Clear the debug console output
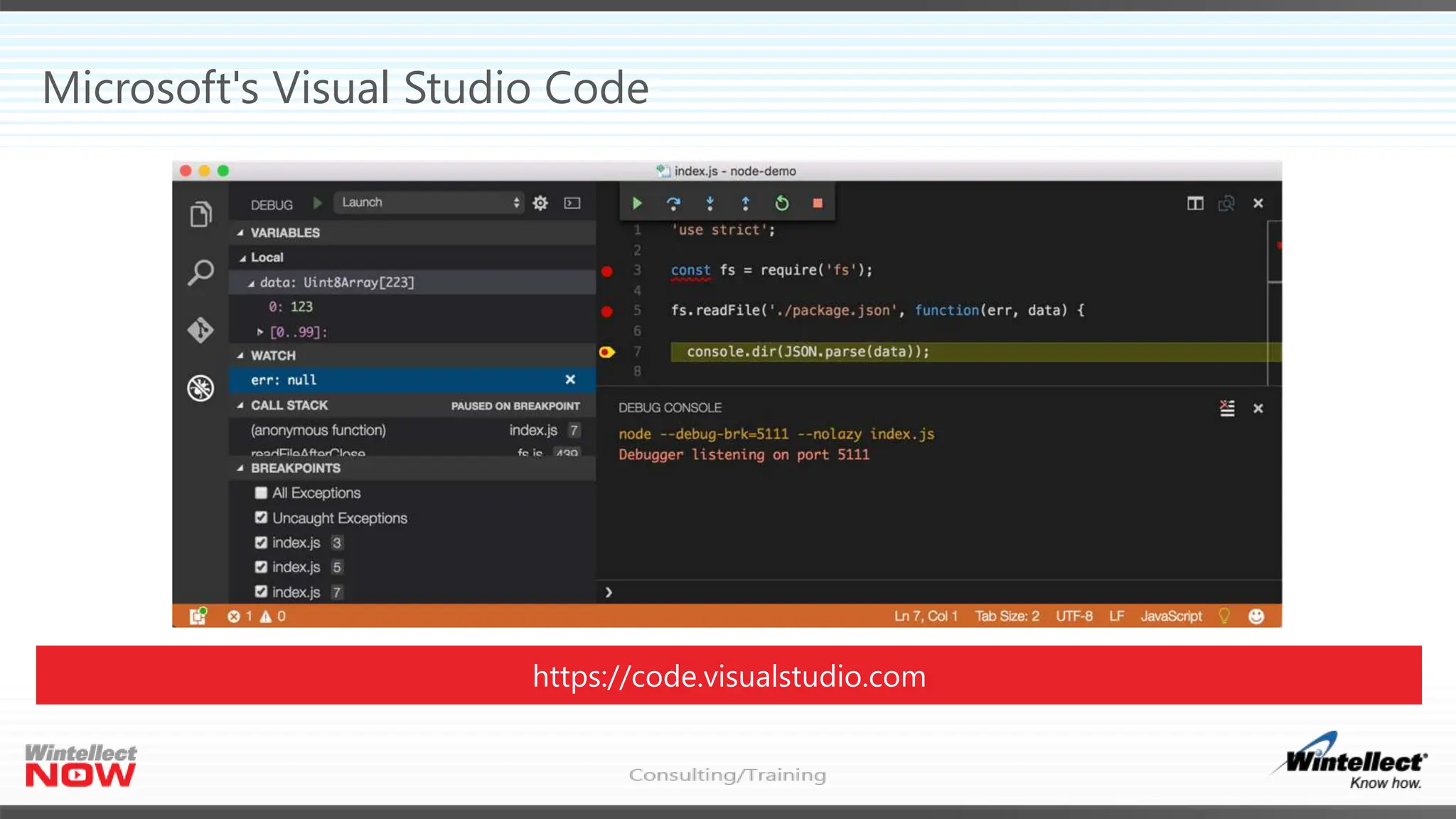 coord(1227,408)
